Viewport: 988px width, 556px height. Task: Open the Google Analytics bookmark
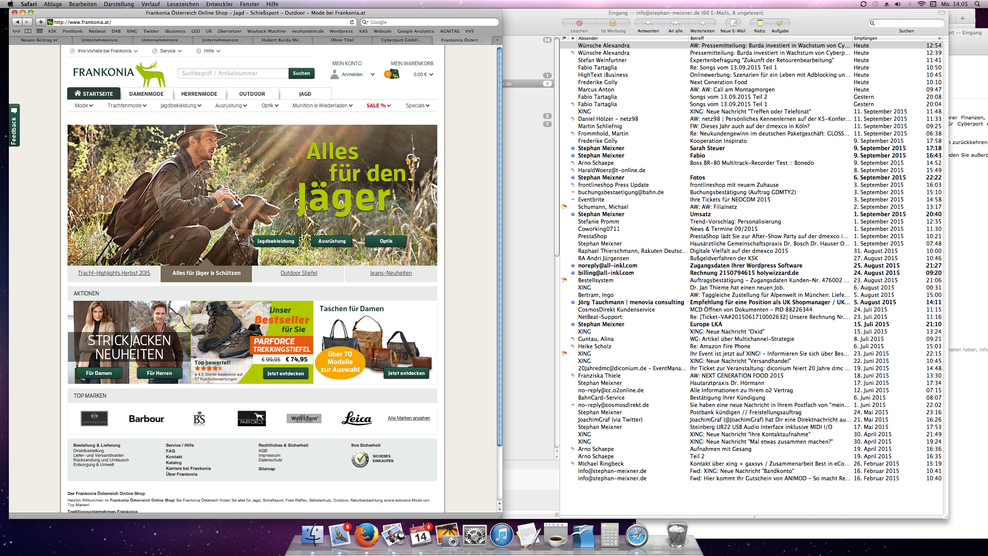point(415,31)
